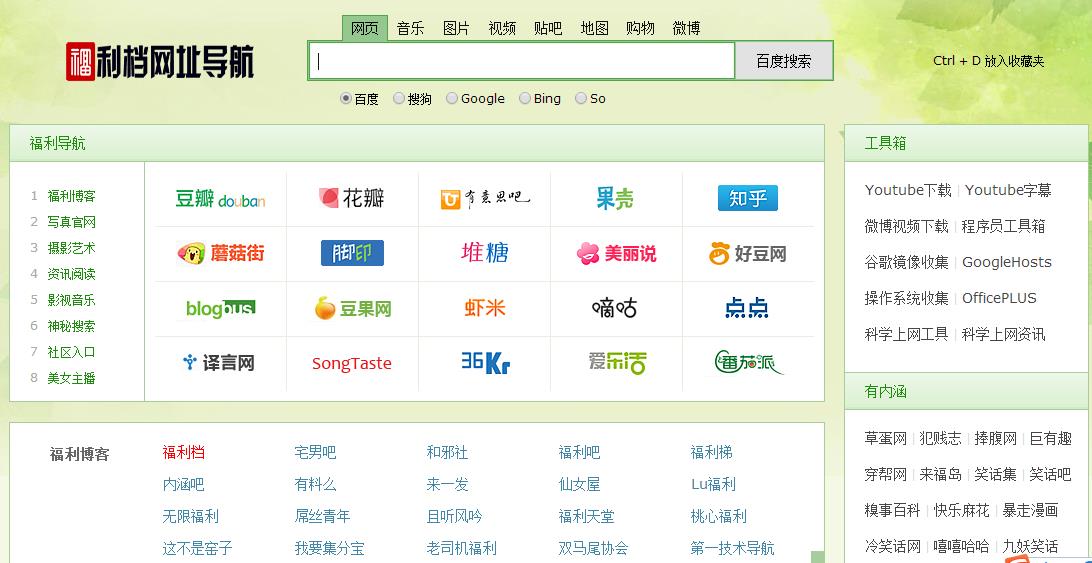Open the 草蛋网 link
Screen dimensions: 1092x563
pos(885,438)
